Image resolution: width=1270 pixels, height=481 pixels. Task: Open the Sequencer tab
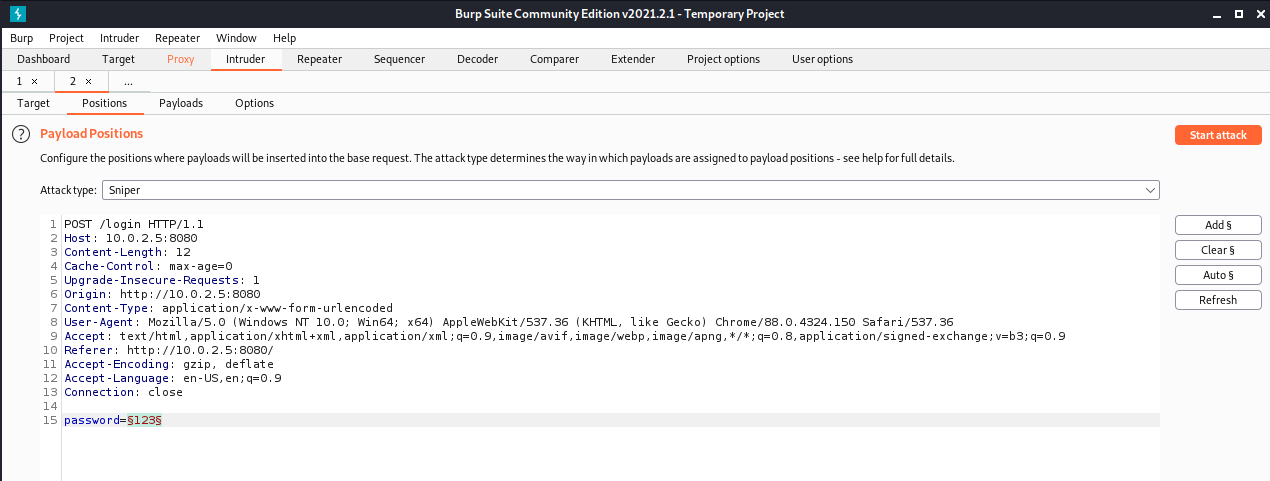(399, 59)
